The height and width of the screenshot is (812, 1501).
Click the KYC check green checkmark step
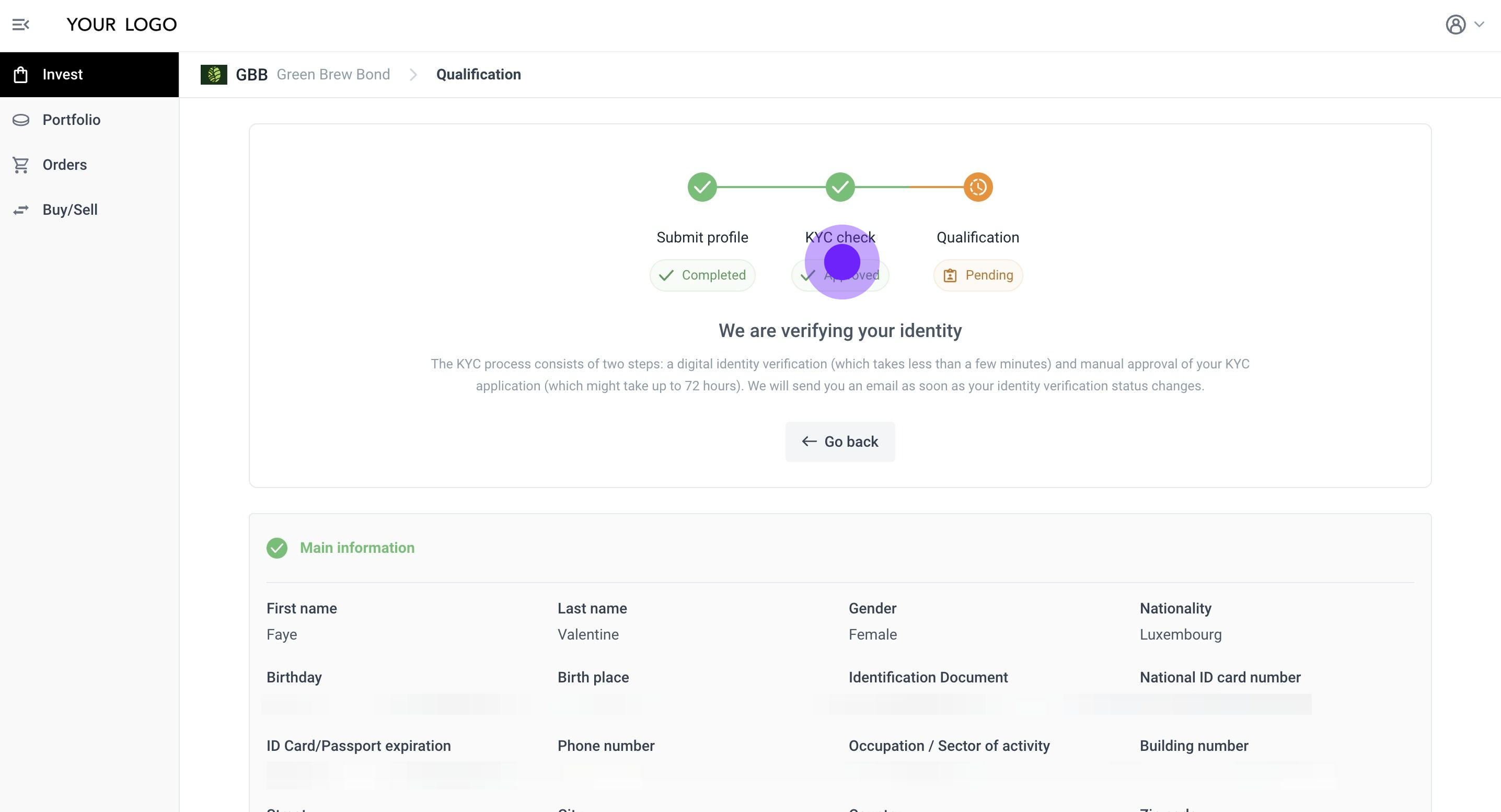coord(840,187)
